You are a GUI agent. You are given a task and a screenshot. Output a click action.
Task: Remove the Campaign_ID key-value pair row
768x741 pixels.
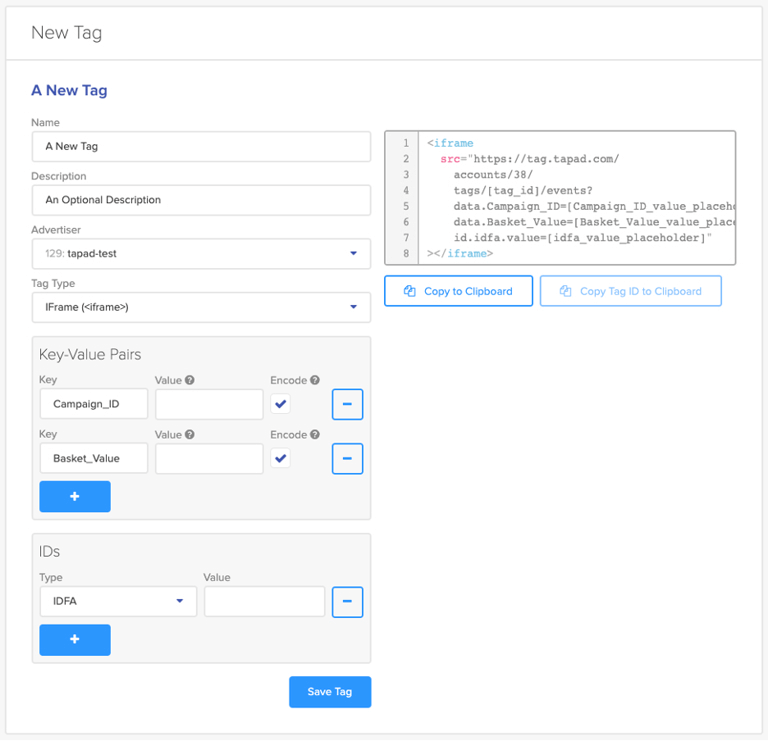(x=347, y=404)
